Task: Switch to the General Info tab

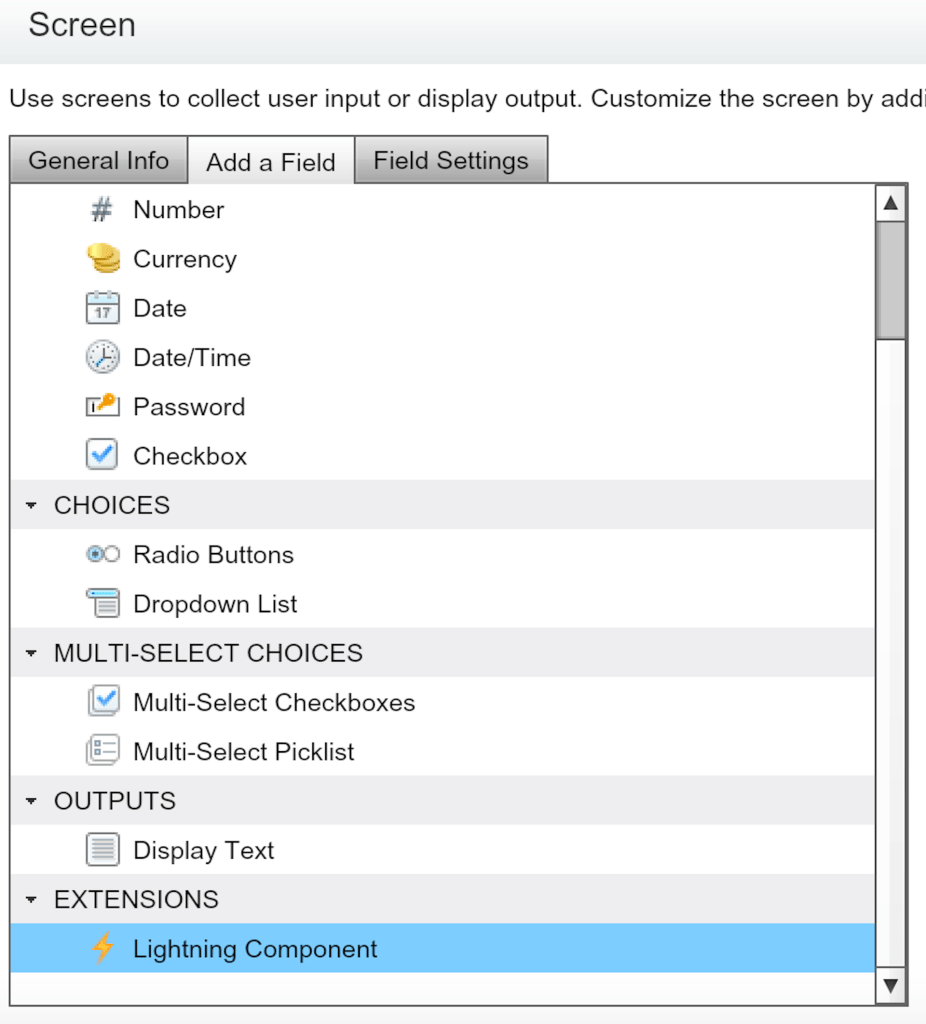Action: 98,161
